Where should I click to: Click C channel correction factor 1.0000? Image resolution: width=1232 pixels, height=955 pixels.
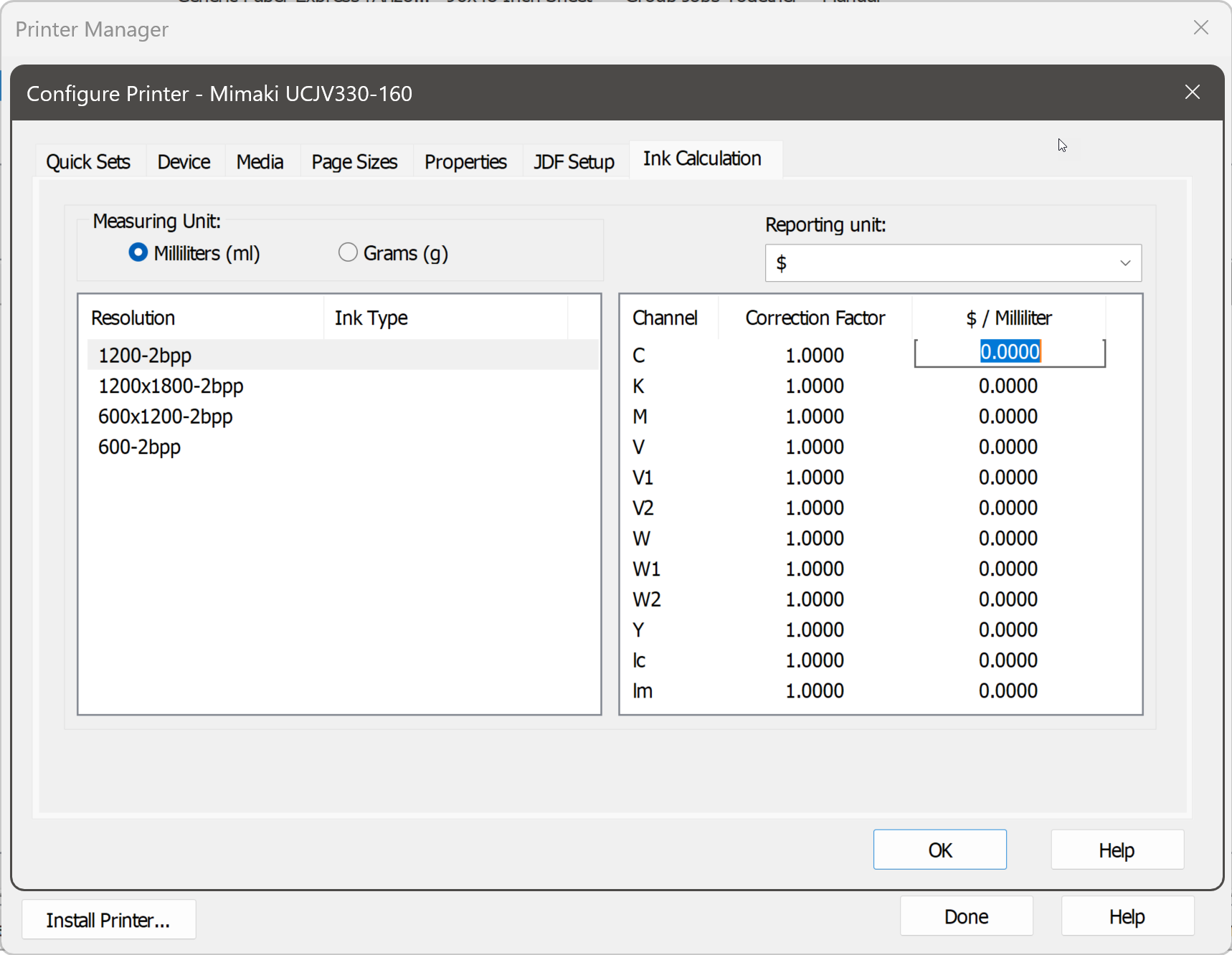[x=815, y=355]
